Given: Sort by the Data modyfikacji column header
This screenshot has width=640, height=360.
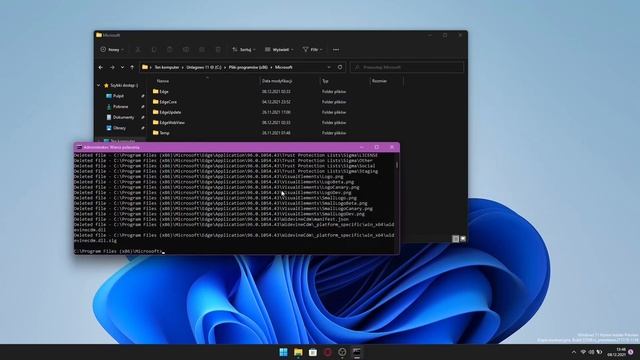Looking at the screenshot, I should click(x=277, y=81).
